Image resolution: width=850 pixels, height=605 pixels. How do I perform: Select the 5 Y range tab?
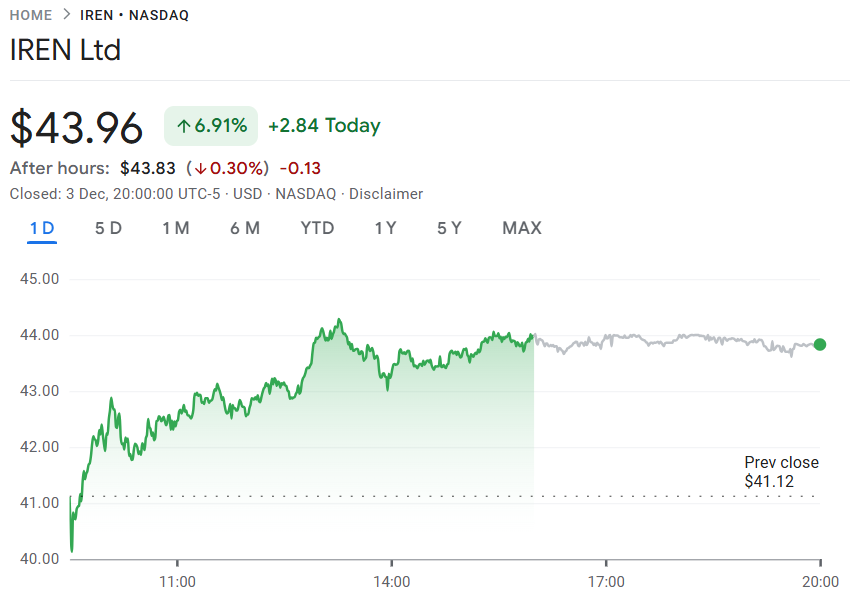[449, 228]
